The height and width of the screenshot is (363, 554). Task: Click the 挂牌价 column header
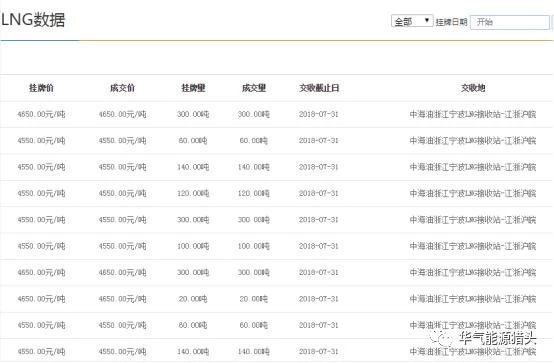41,88
